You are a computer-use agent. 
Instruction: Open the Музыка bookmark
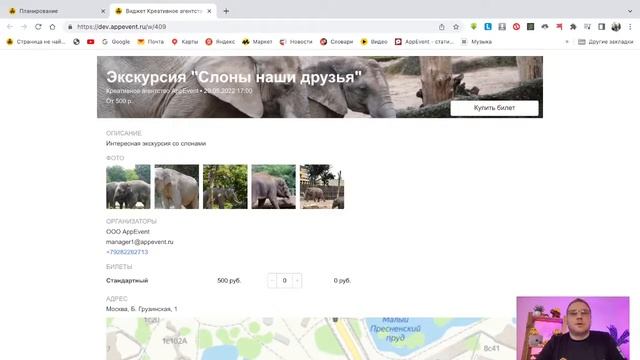tap(476, 42)
